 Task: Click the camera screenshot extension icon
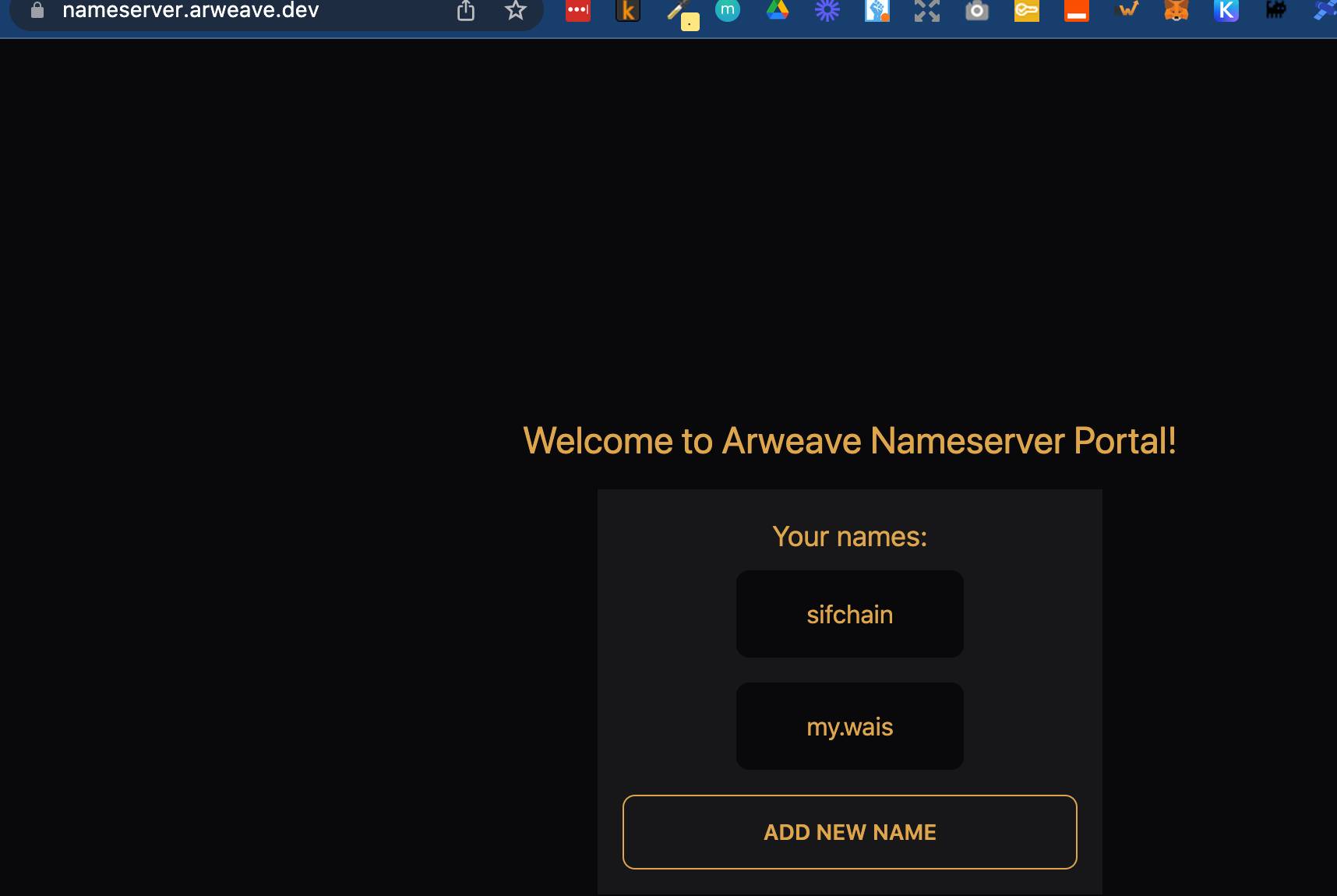977,12
